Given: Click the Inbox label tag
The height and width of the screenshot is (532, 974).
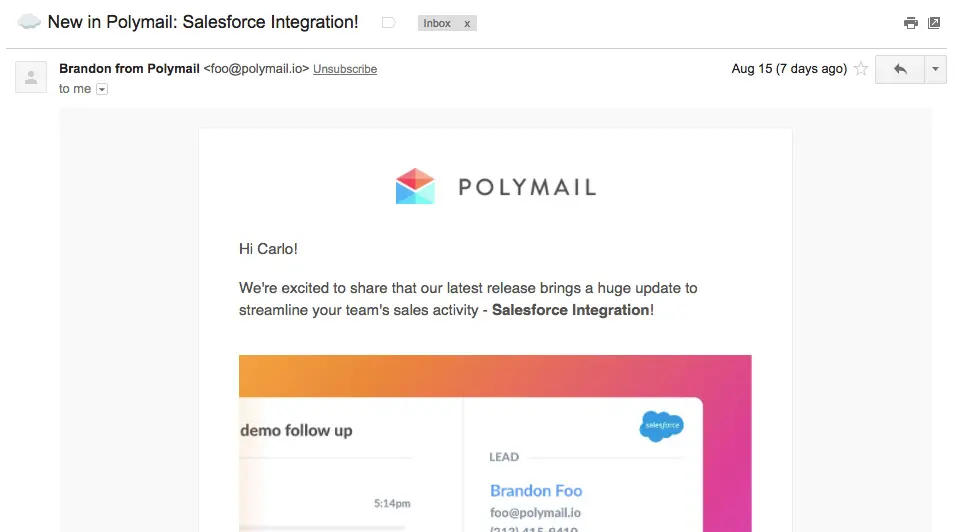Looking at the screenshot, I should point(437,23).
